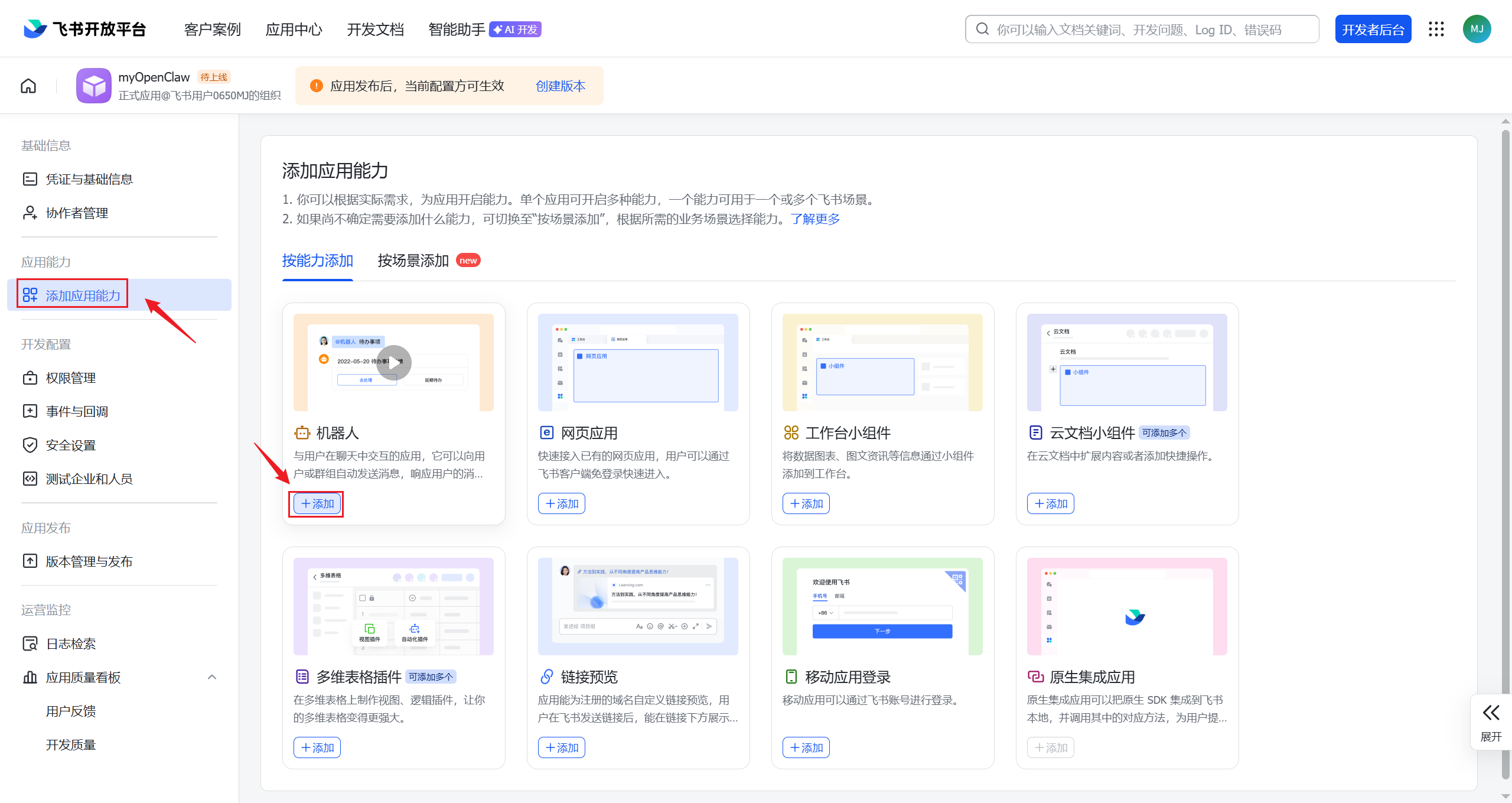Click the 应用质量看板 chart icon
This screenshot has height=803, width=1512.
30,677
